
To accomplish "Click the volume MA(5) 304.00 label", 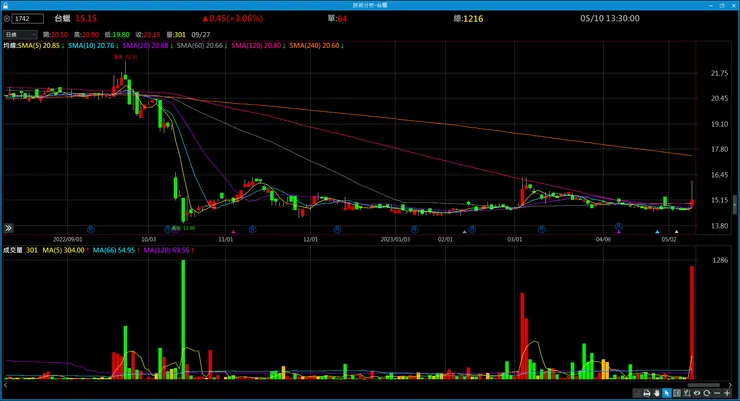I will 63,251.
